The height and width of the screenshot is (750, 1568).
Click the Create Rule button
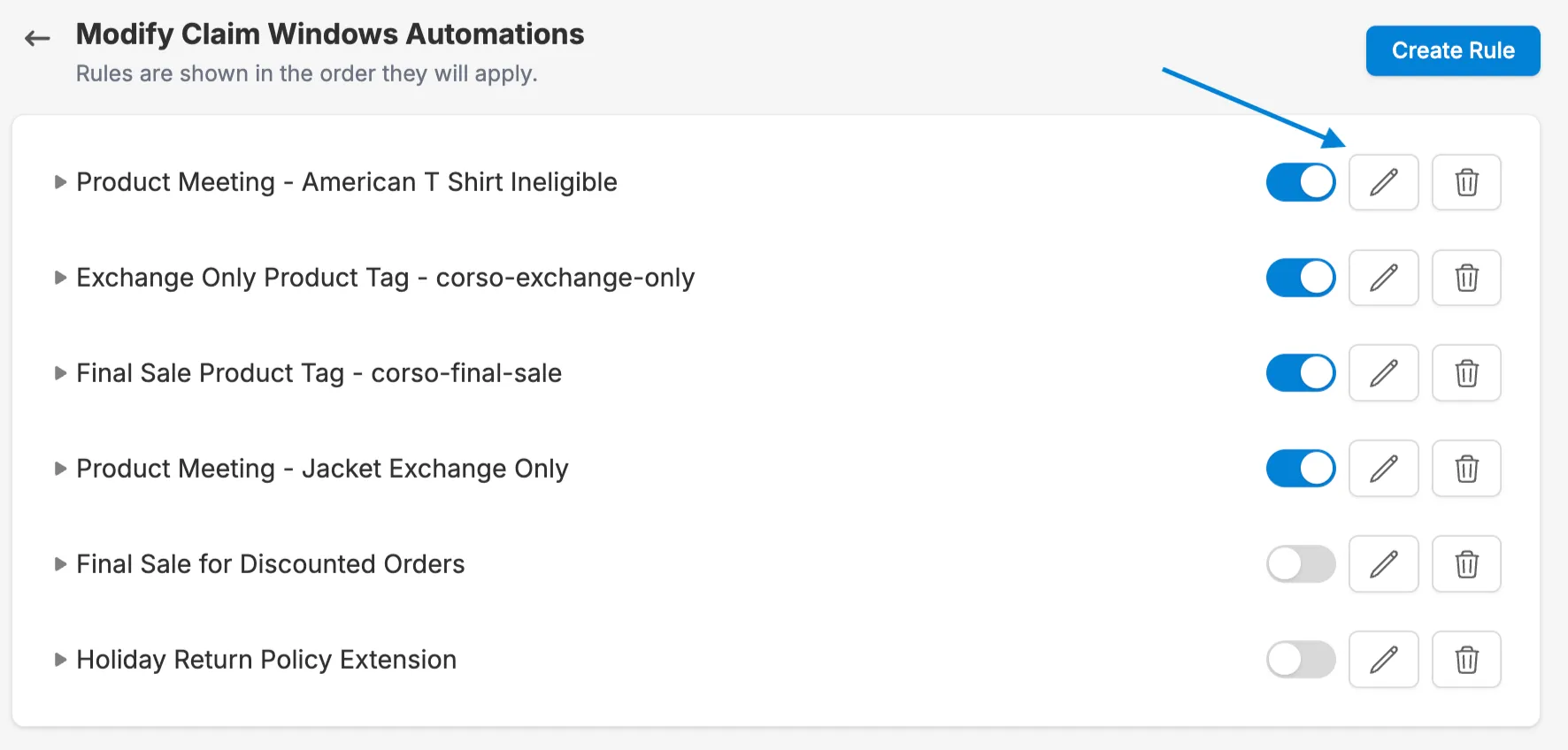tap(1452, 50)
